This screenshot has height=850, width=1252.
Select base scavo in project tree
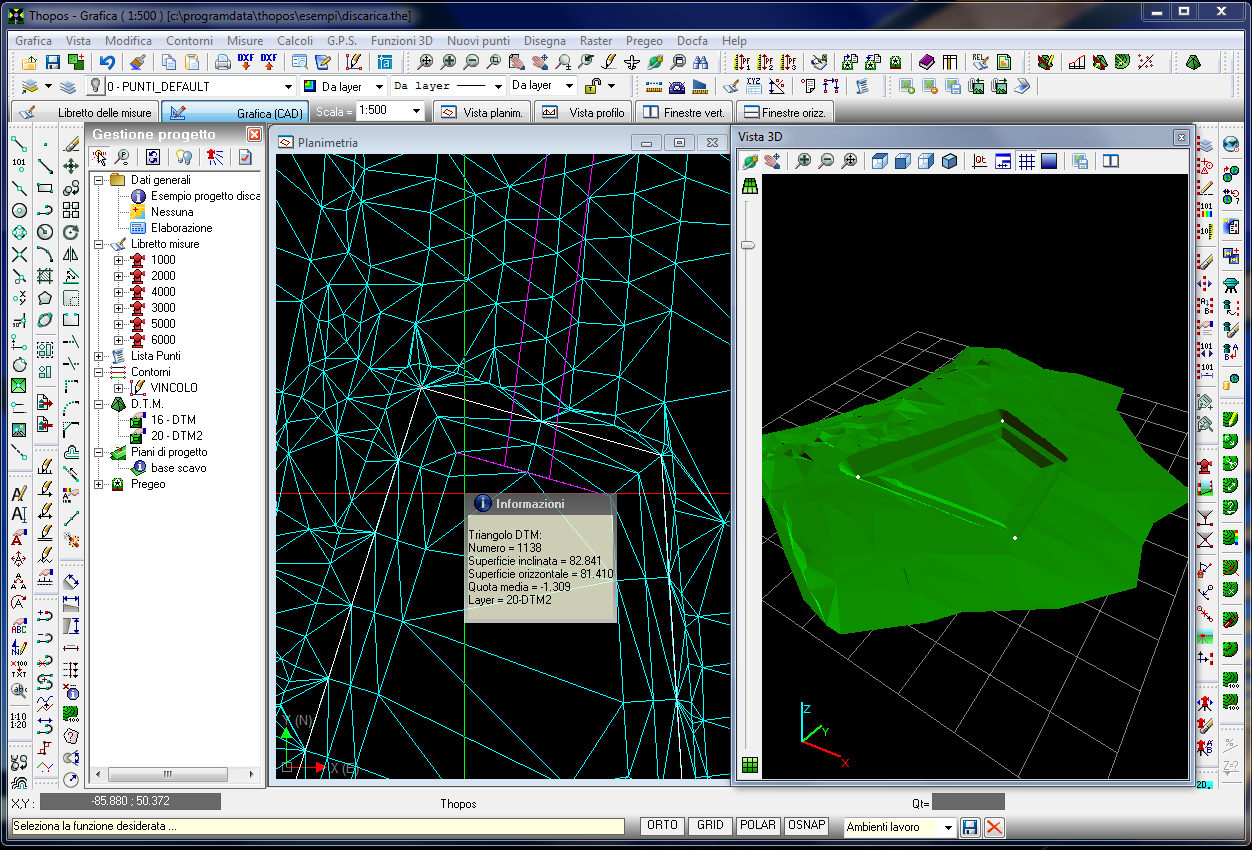pos(179,468)
